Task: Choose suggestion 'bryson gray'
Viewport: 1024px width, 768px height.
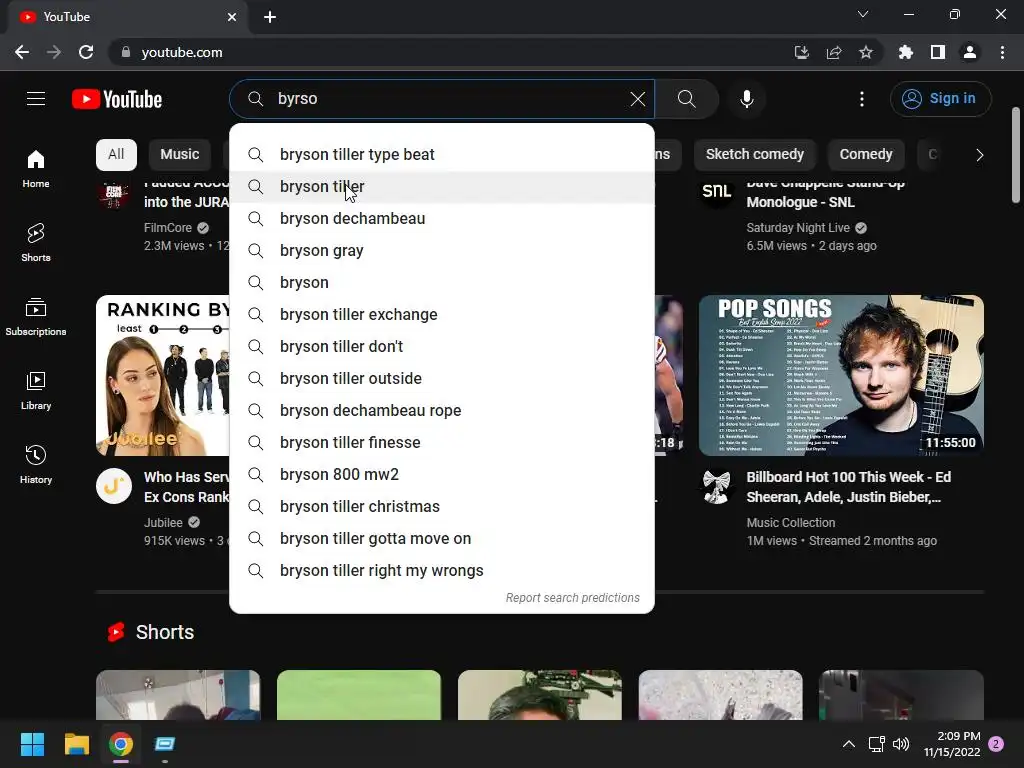Action: tap(442, 251)
